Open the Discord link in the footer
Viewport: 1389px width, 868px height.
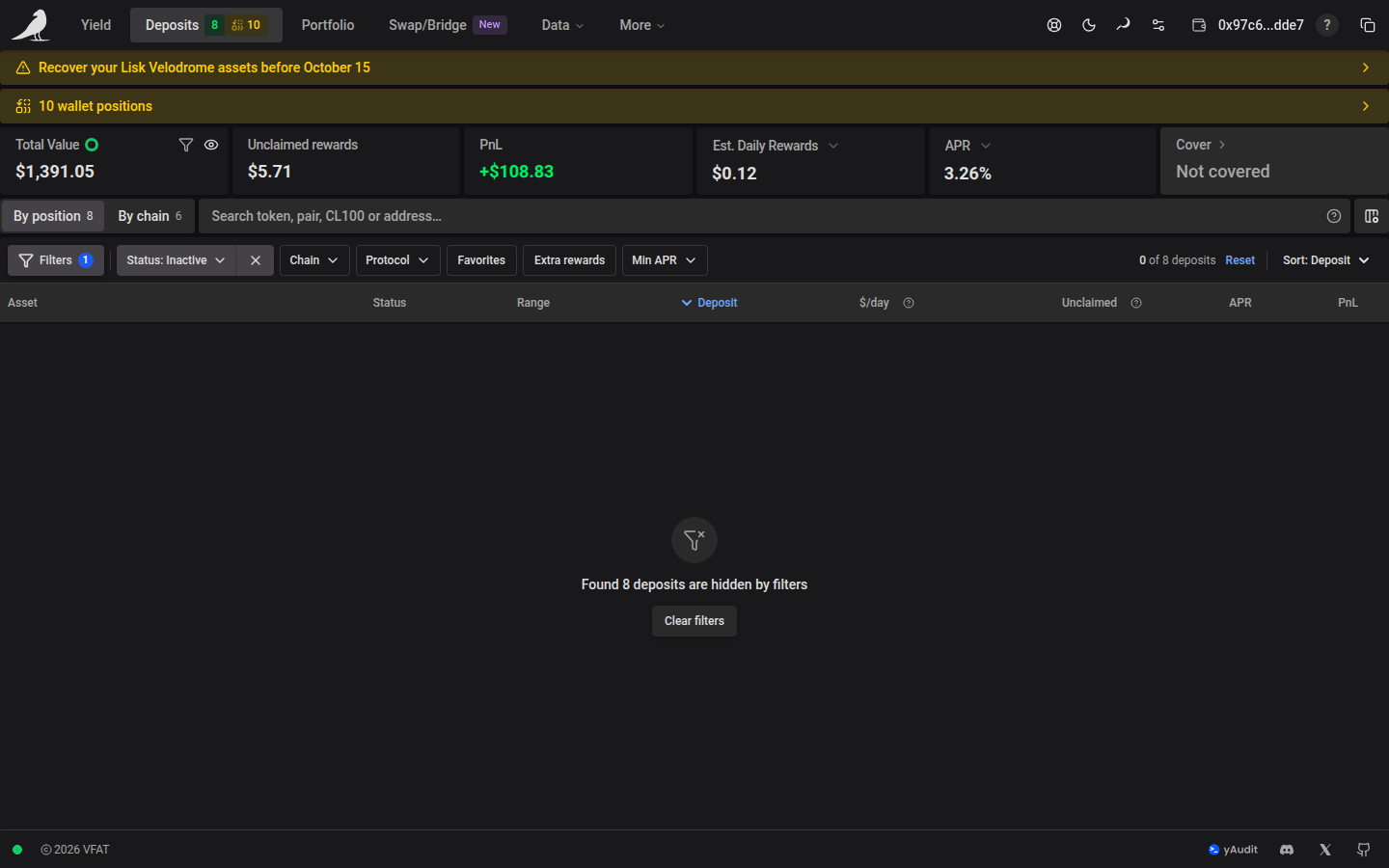(1287, 850)
